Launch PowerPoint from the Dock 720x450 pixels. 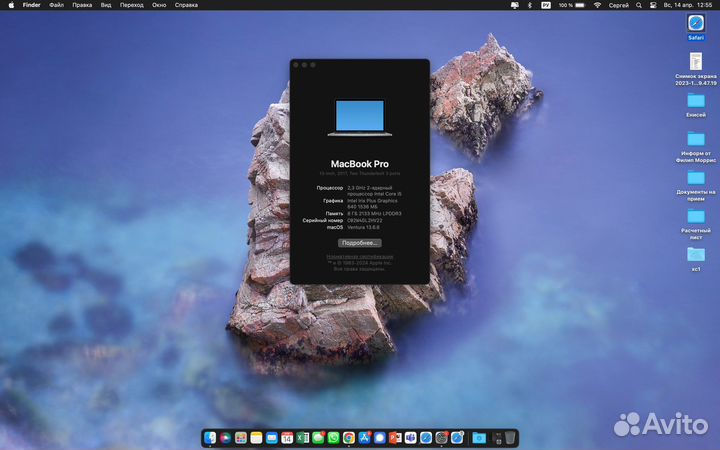(x=395, y=438)
